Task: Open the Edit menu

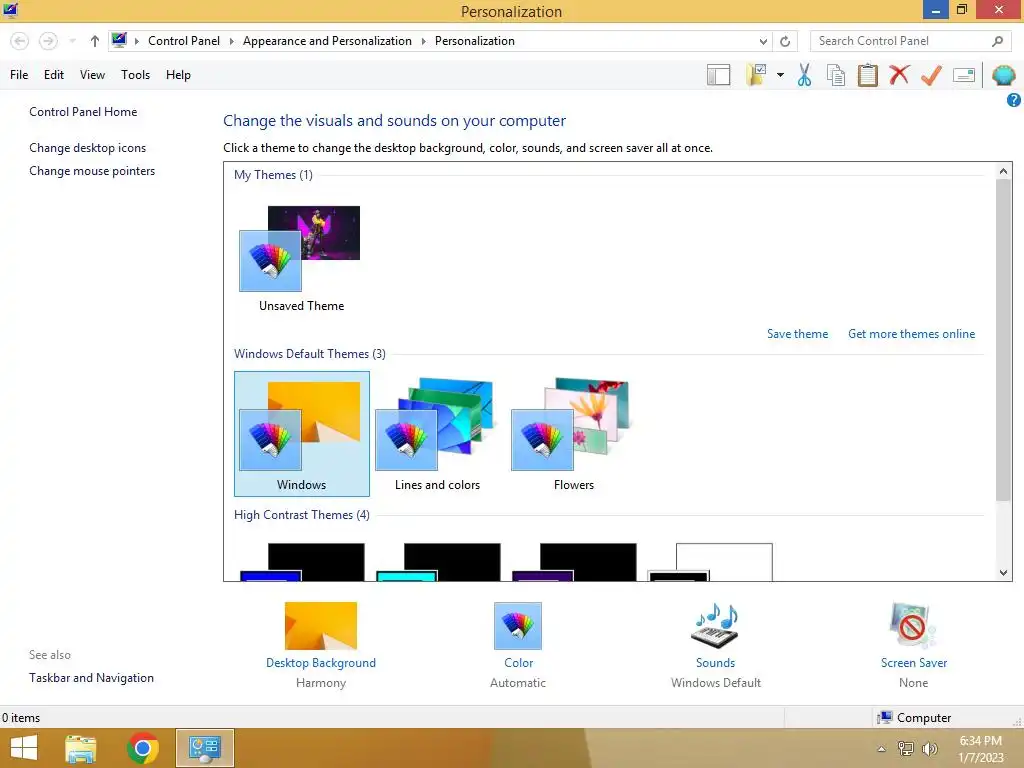Action: pos(54,74)
